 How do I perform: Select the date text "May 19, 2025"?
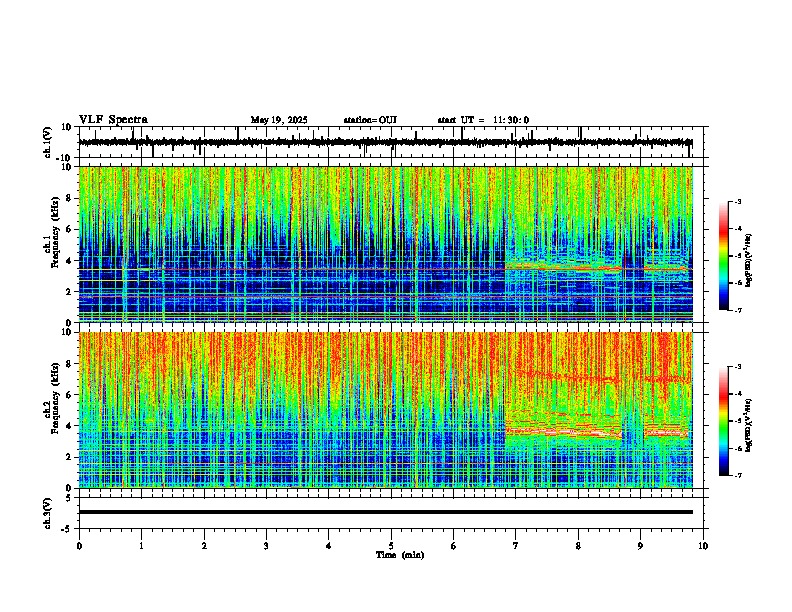pos(279,120)
